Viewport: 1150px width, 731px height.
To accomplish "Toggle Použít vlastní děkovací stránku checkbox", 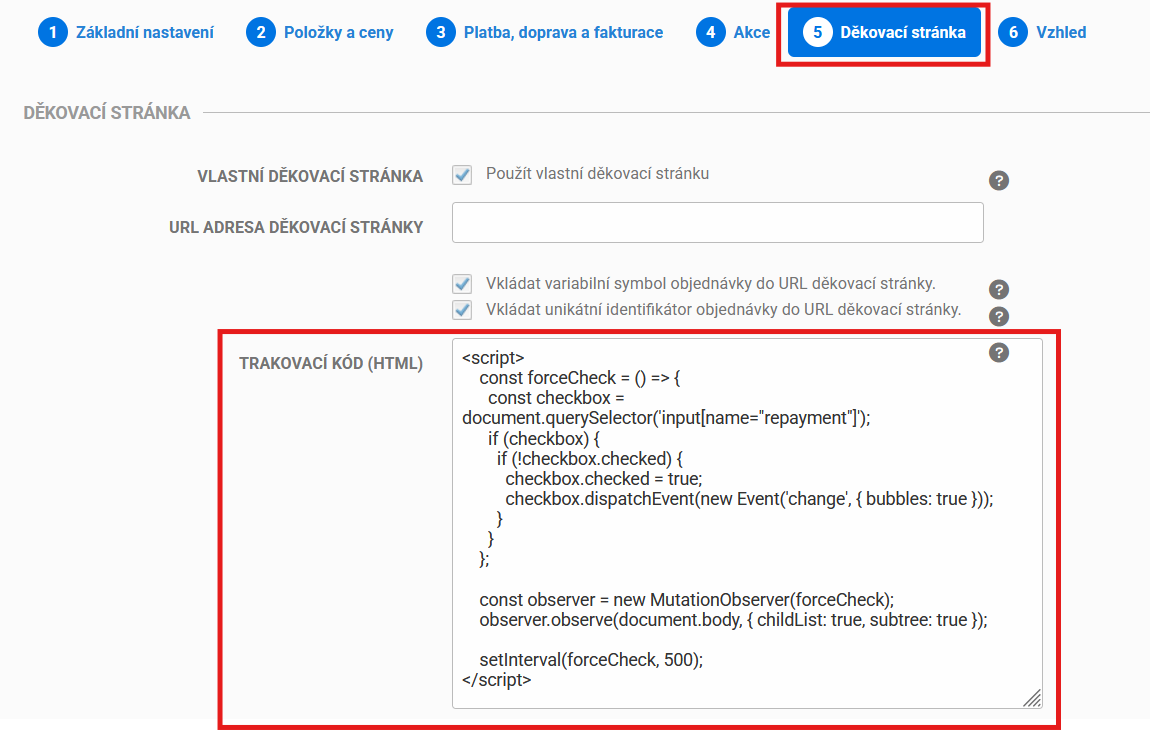I will tap(462, 175).
